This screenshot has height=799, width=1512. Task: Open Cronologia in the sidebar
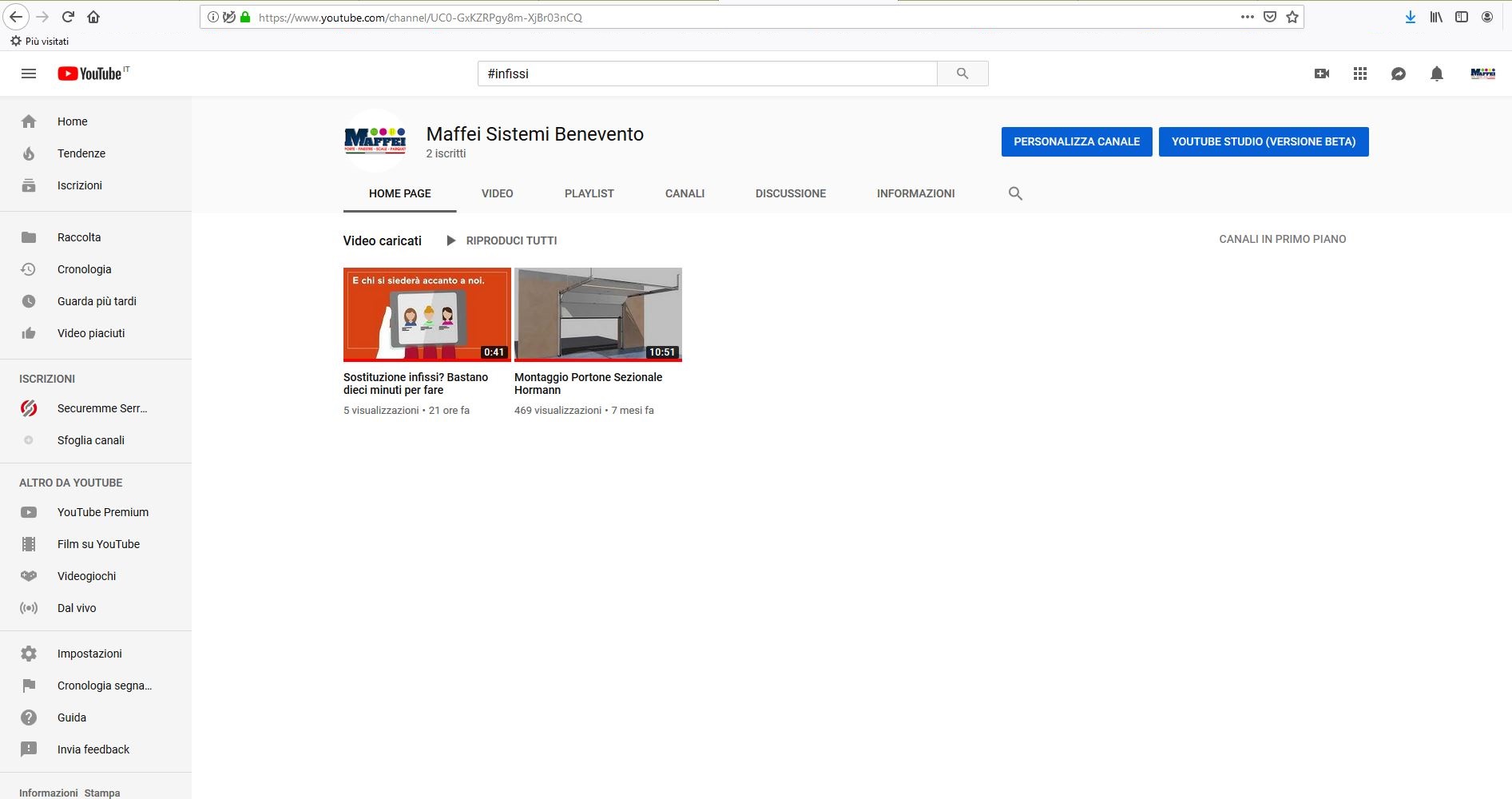96,269
